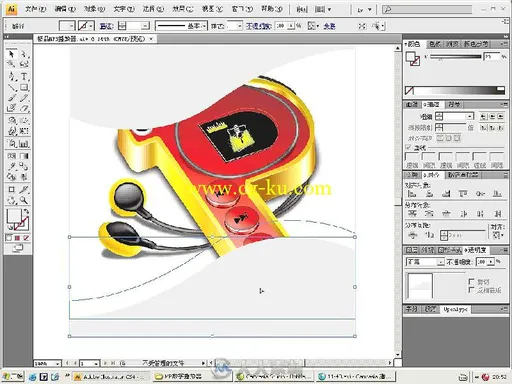This screenshot has width=512, height=384.
Task: Select the Line Segment tool
Action: 12,87
